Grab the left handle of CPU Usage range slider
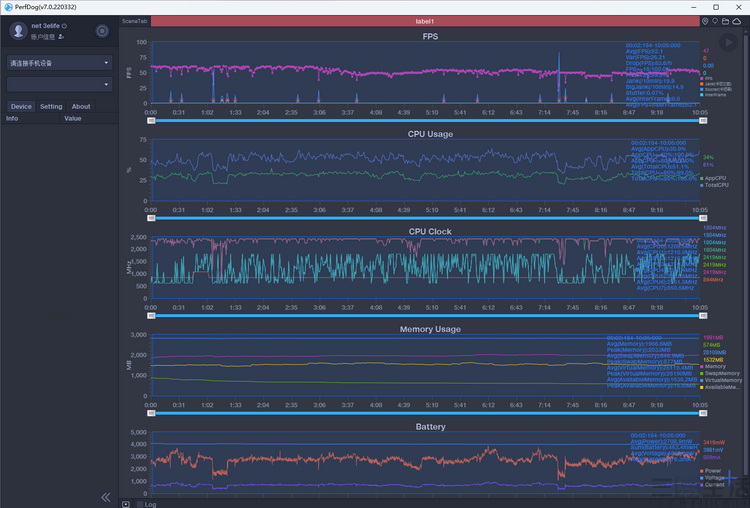750x508 pixels. click(x=151, y=218)
